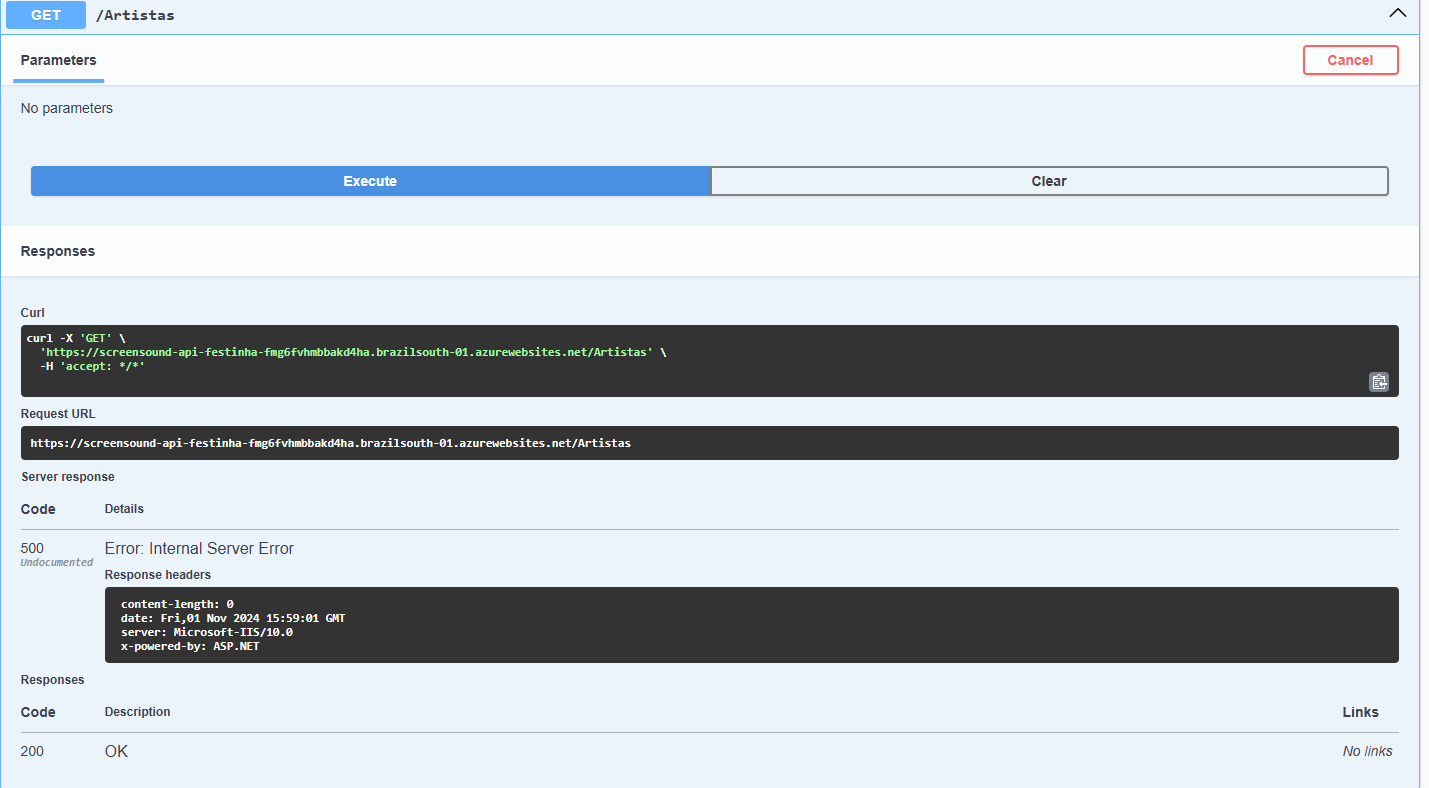
Task: Click the 'No parameters' text
Action: 67,108
